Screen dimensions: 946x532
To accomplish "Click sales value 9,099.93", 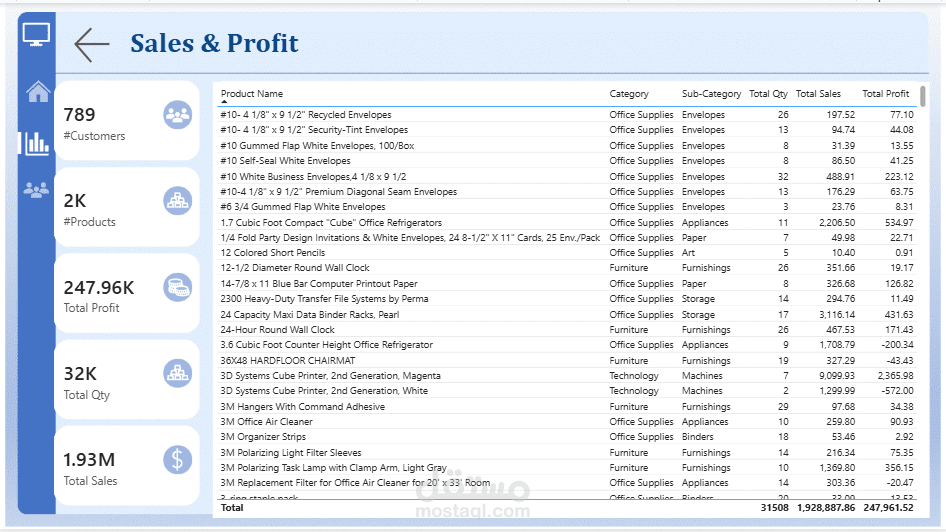I will 837,375.
